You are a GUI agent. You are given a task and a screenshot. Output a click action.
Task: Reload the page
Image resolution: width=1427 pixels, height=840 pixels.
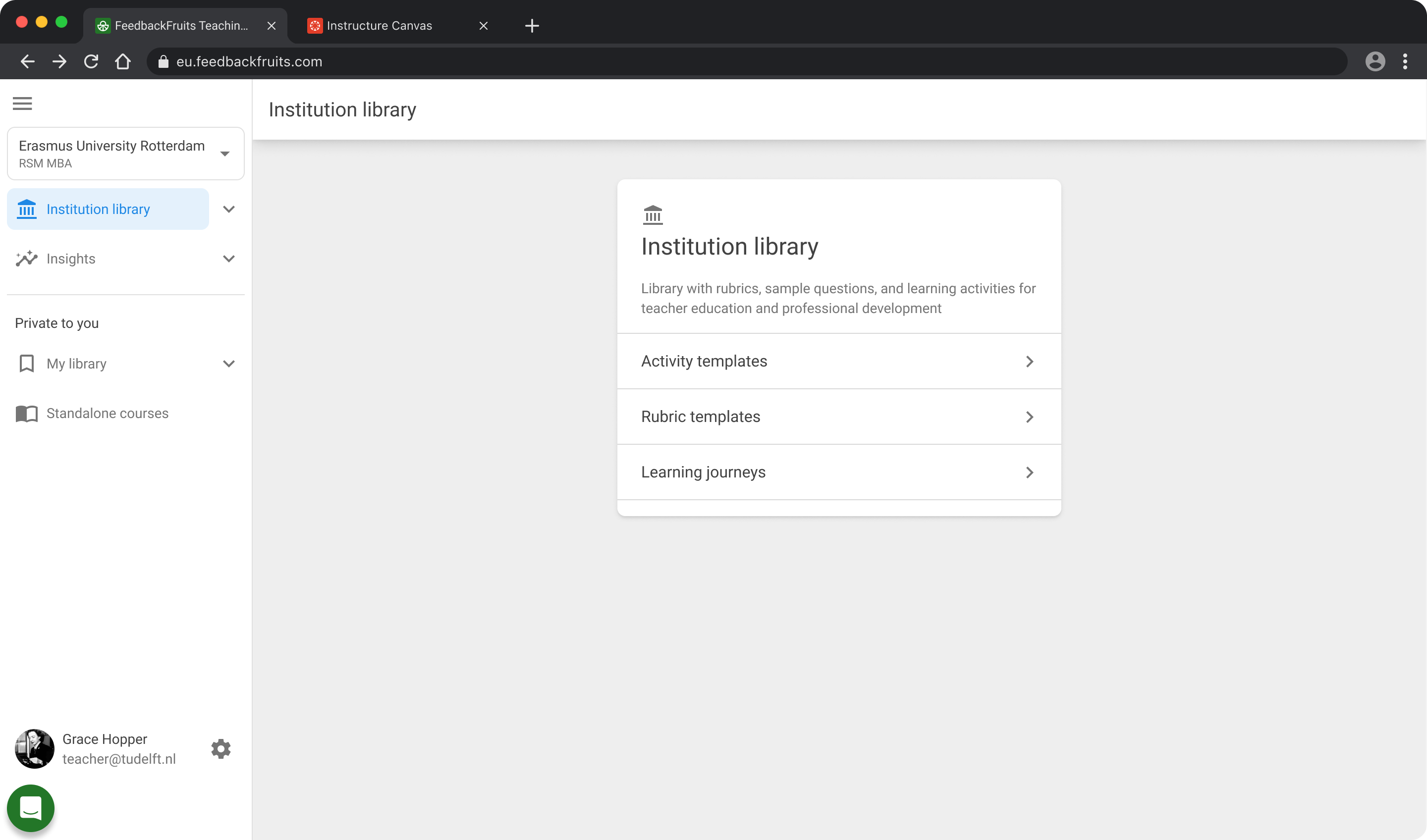[91, 61]
